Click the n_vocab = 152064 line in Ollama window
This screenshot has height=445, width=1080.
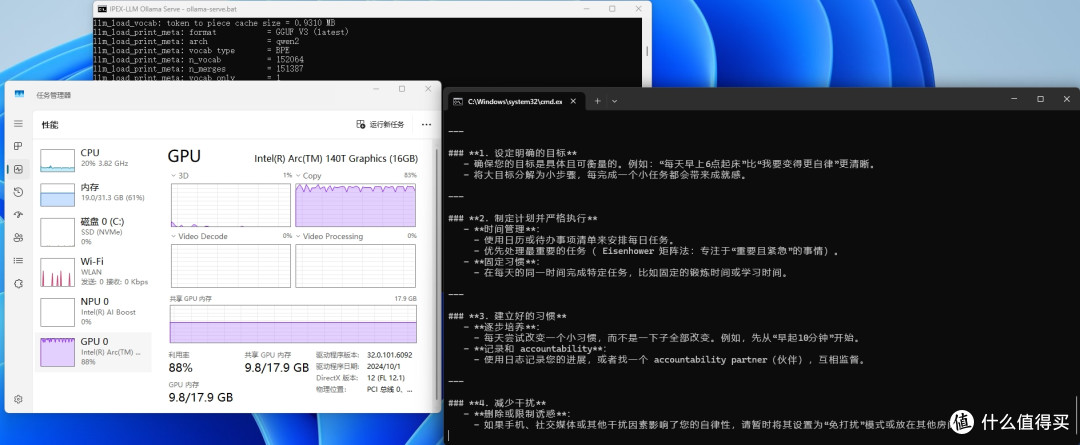(x=198, y=59)
